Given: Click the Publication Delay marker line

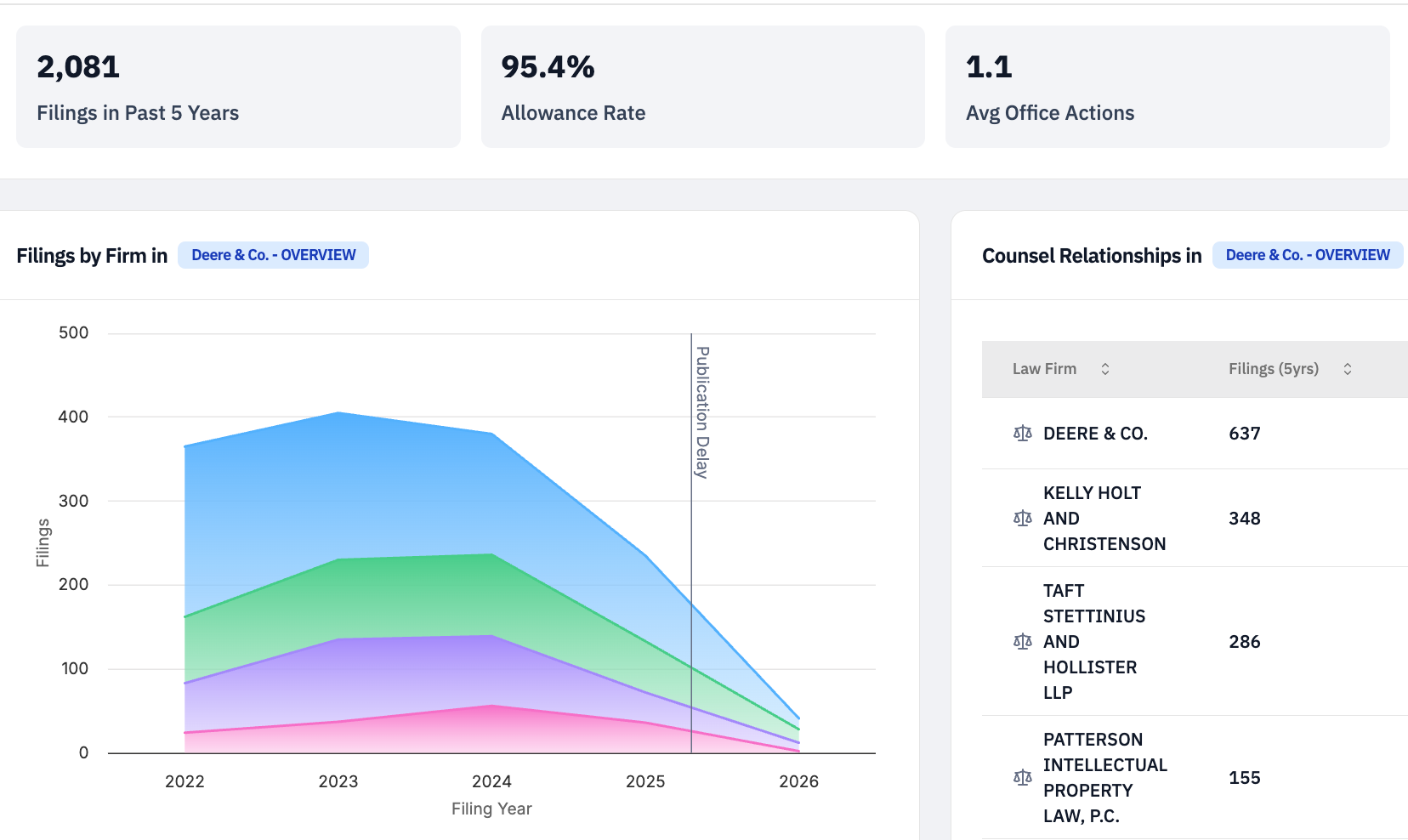Looking at the screenshot, I should pyautogui.click(x=691, y=544).
